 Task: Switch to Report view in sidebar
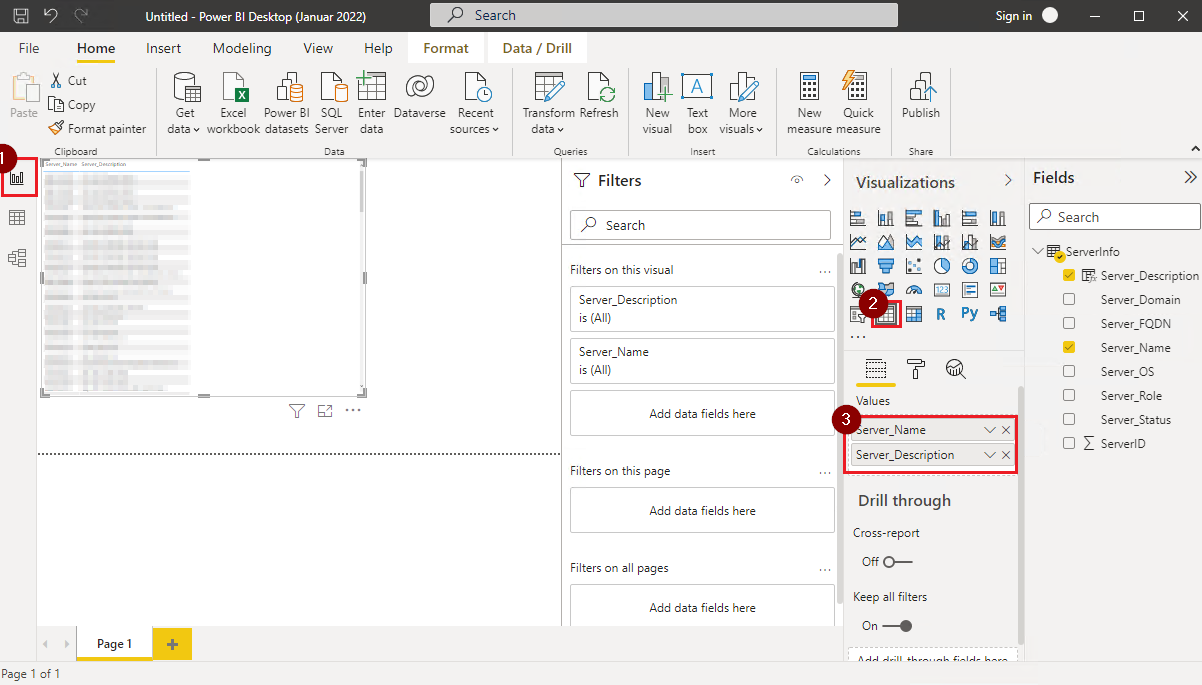click(x=17, y=177)
